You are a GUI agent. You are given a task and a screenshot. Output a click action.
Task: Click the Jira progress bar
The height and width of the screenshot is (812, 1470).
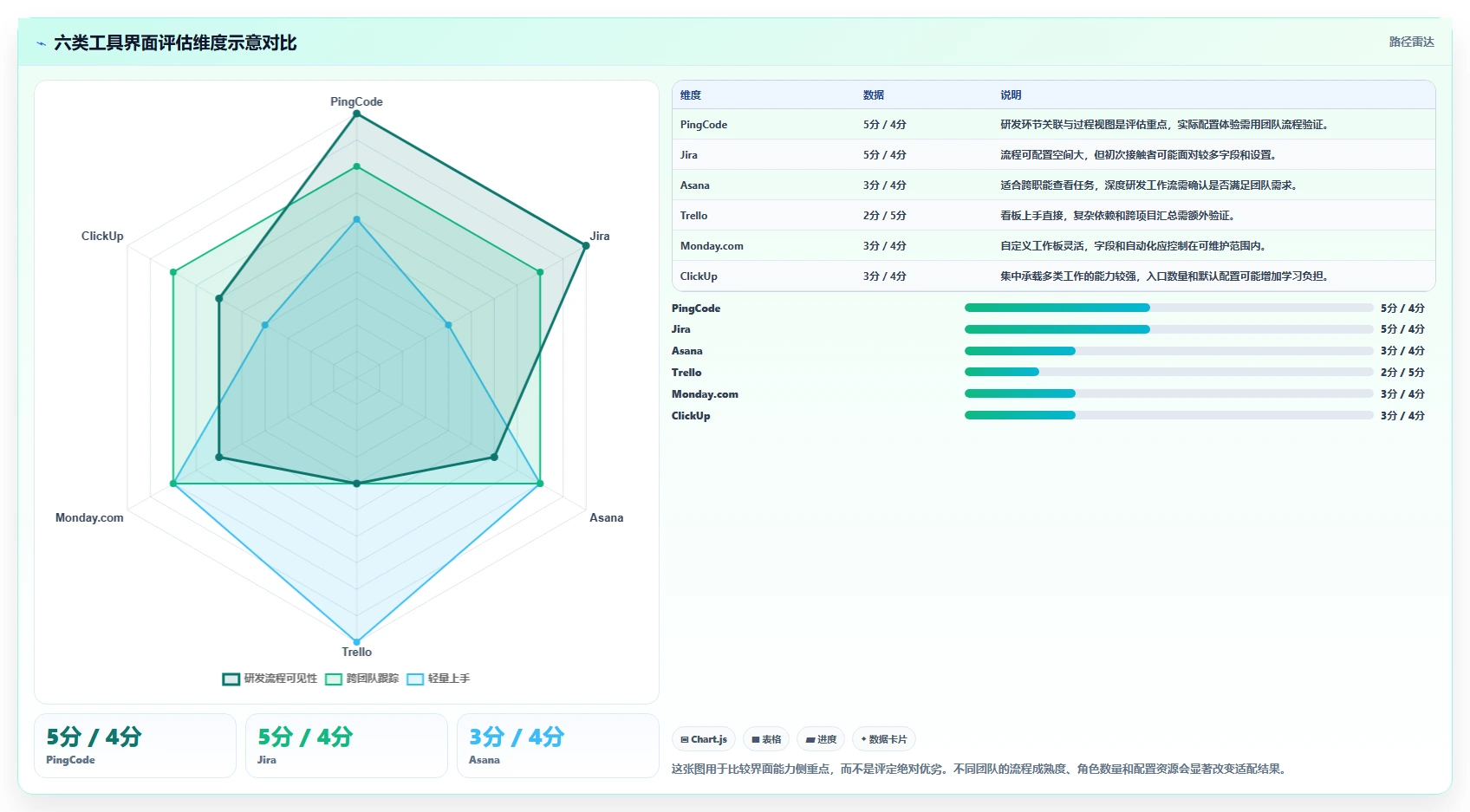click(1168, 329)
